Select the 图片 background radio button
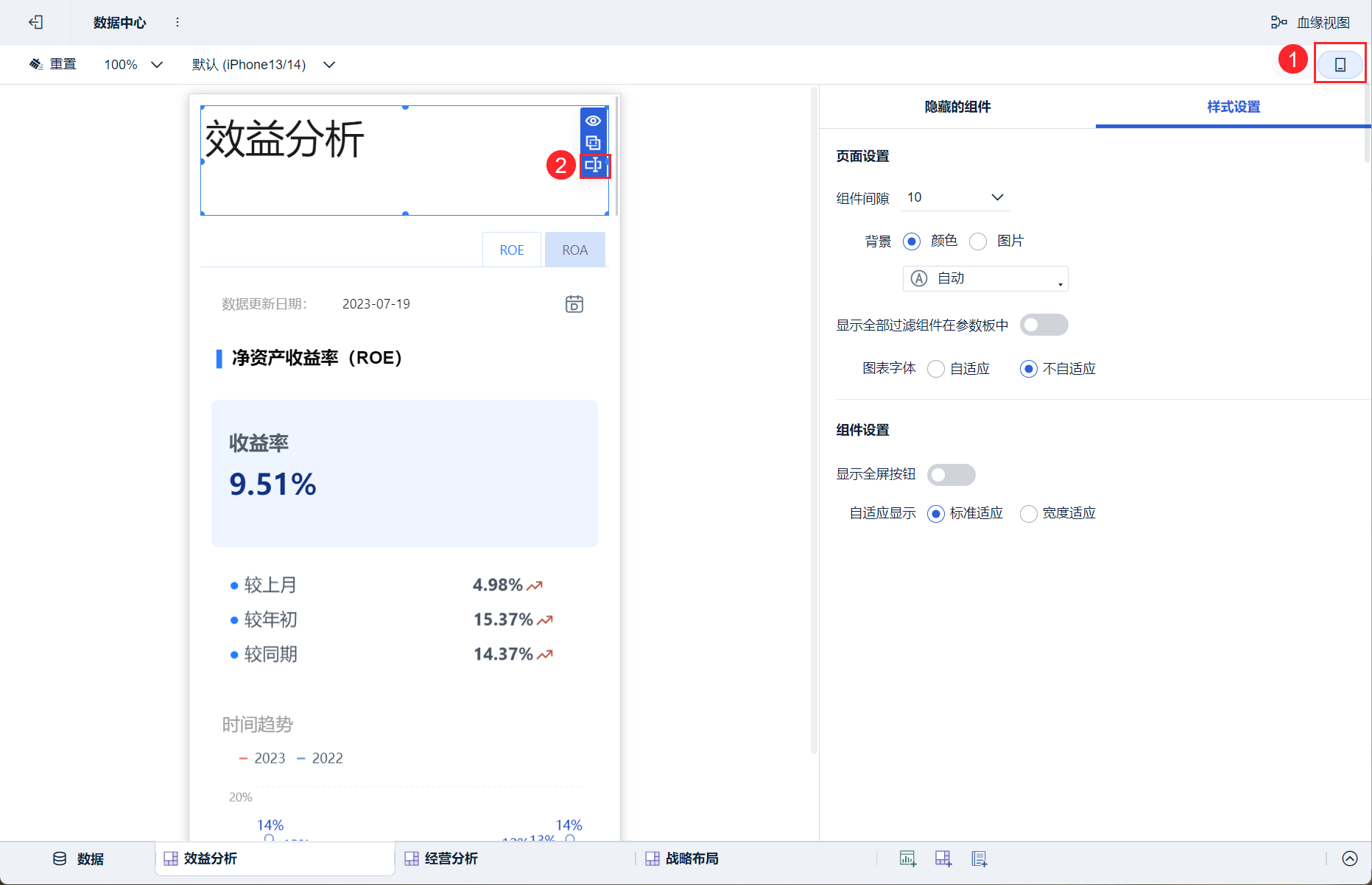This screenshot has height=885, width=1372. pyautogui.click(x=978, y=241)
